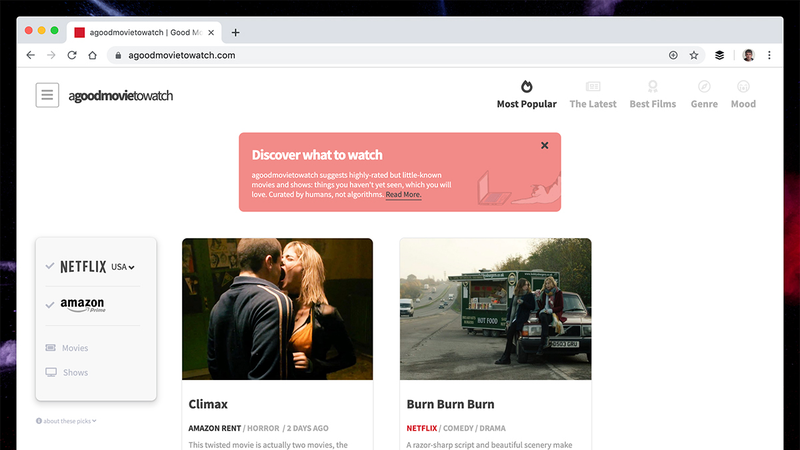800x450 pixels.
Task: Click the HORROR genre tag
Action: (263, 428)
